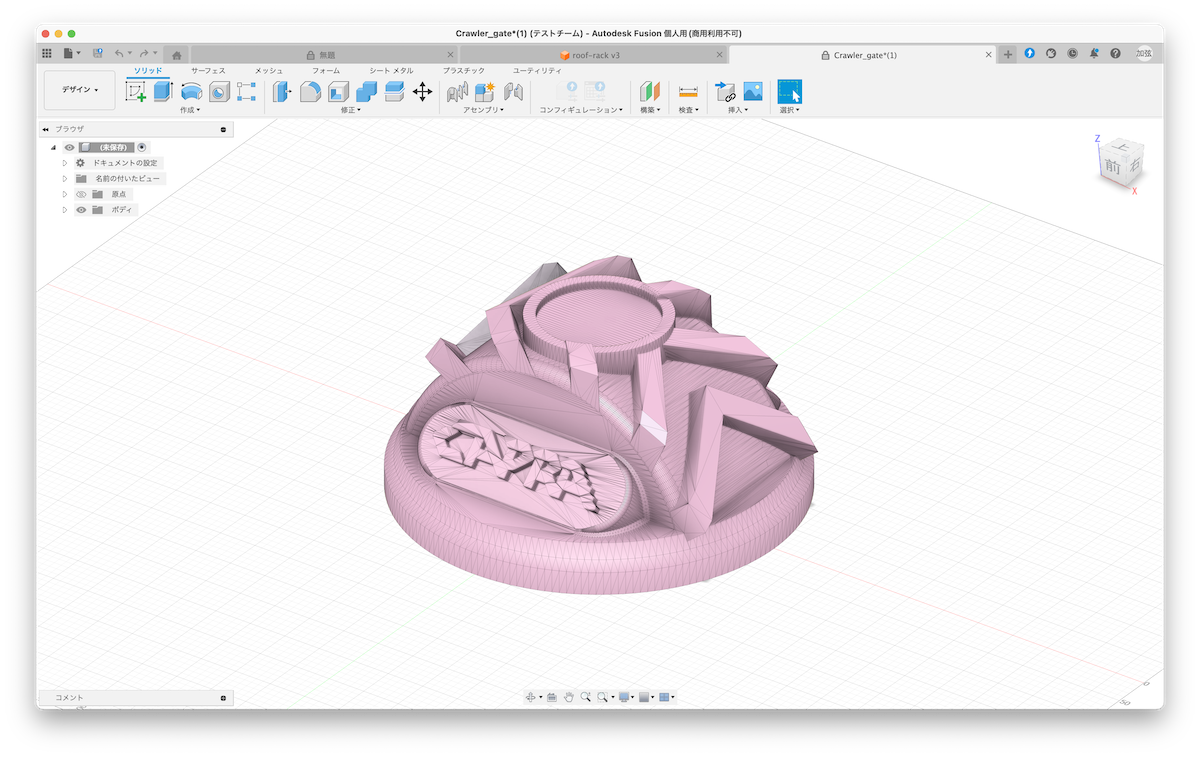Viewport: 1200px width, 757px height.
Task: Open the 構築 dropdown menu
Action: (650, 110)
